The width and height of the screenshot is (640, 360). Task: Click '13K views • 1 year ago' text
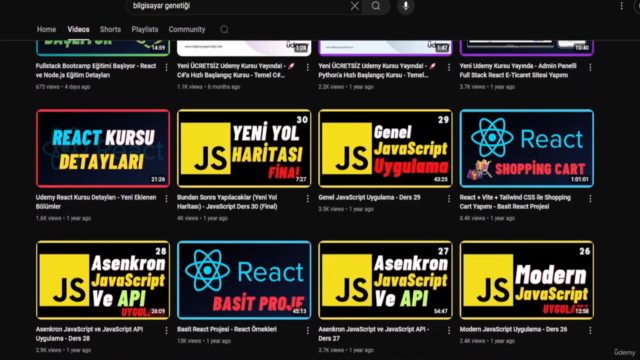tap(204, 341)
